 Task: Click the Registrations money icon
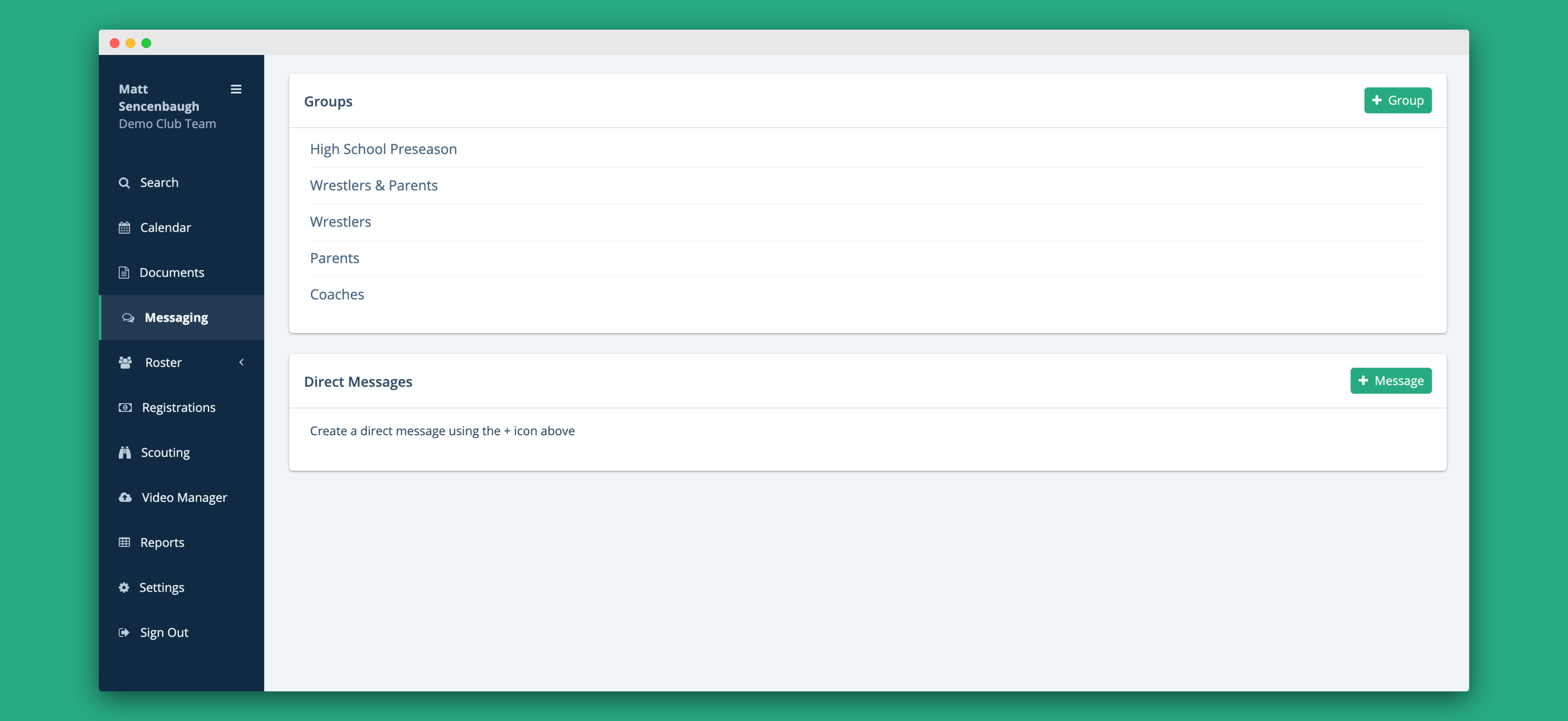tap(125, 408)
